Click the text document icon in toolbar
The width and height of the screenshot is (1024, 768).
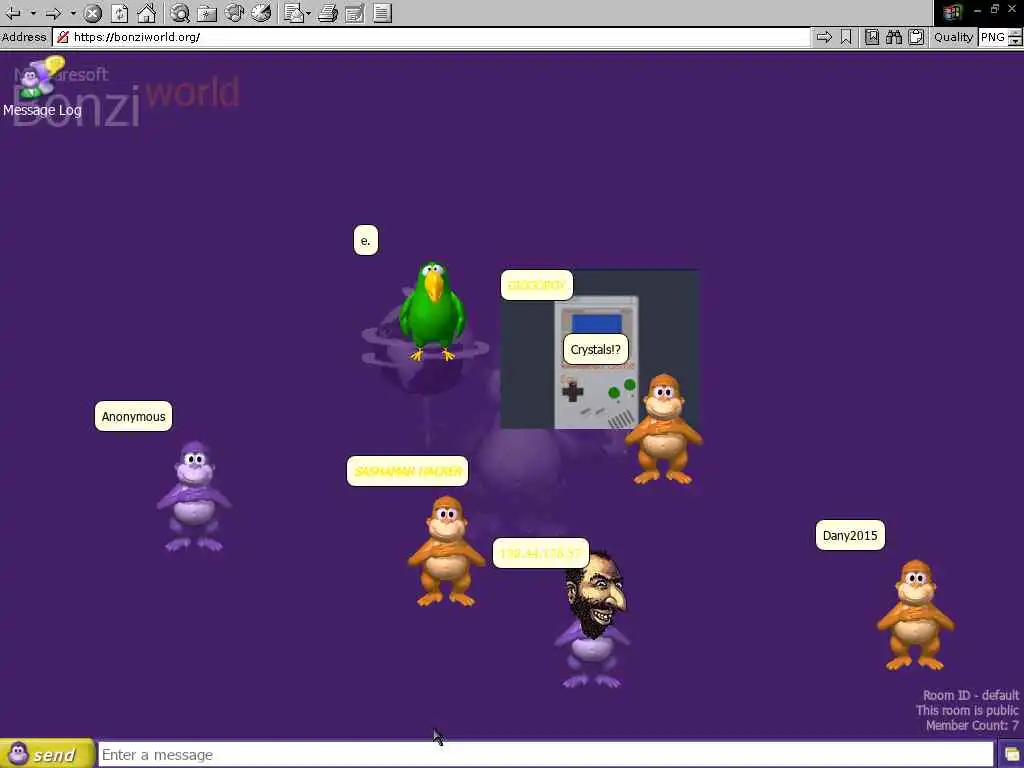[383, 13]
